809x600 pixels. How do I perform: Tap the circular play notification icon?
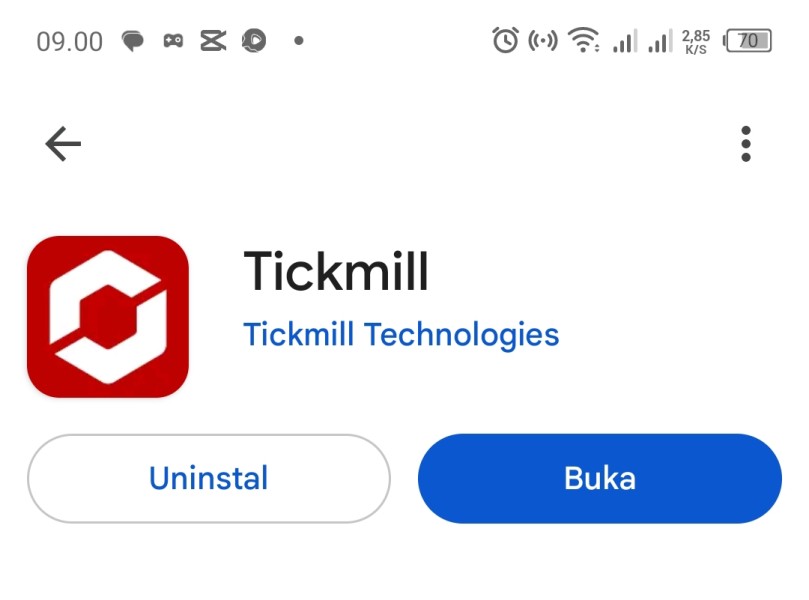point(254,41)
